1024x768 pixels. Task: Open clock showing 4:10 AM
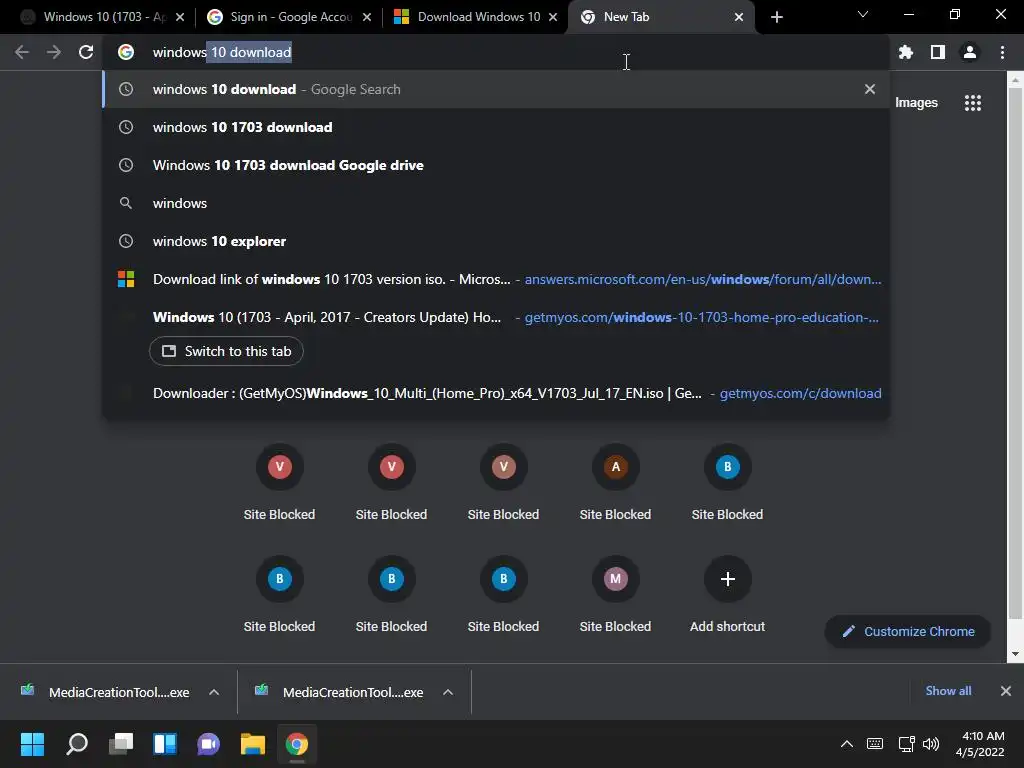(980, 744)
